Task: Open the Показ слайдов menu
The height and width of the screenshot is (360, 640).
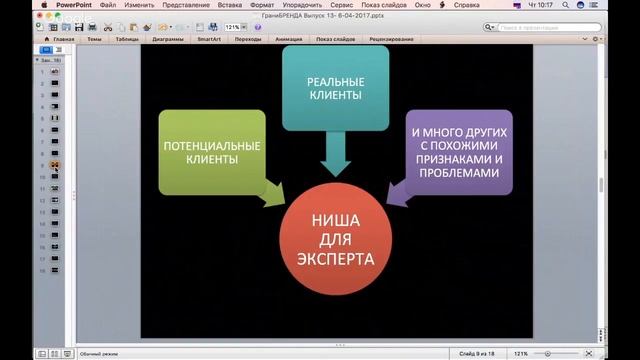Action: pyautogui.click(x=384, y=5)
